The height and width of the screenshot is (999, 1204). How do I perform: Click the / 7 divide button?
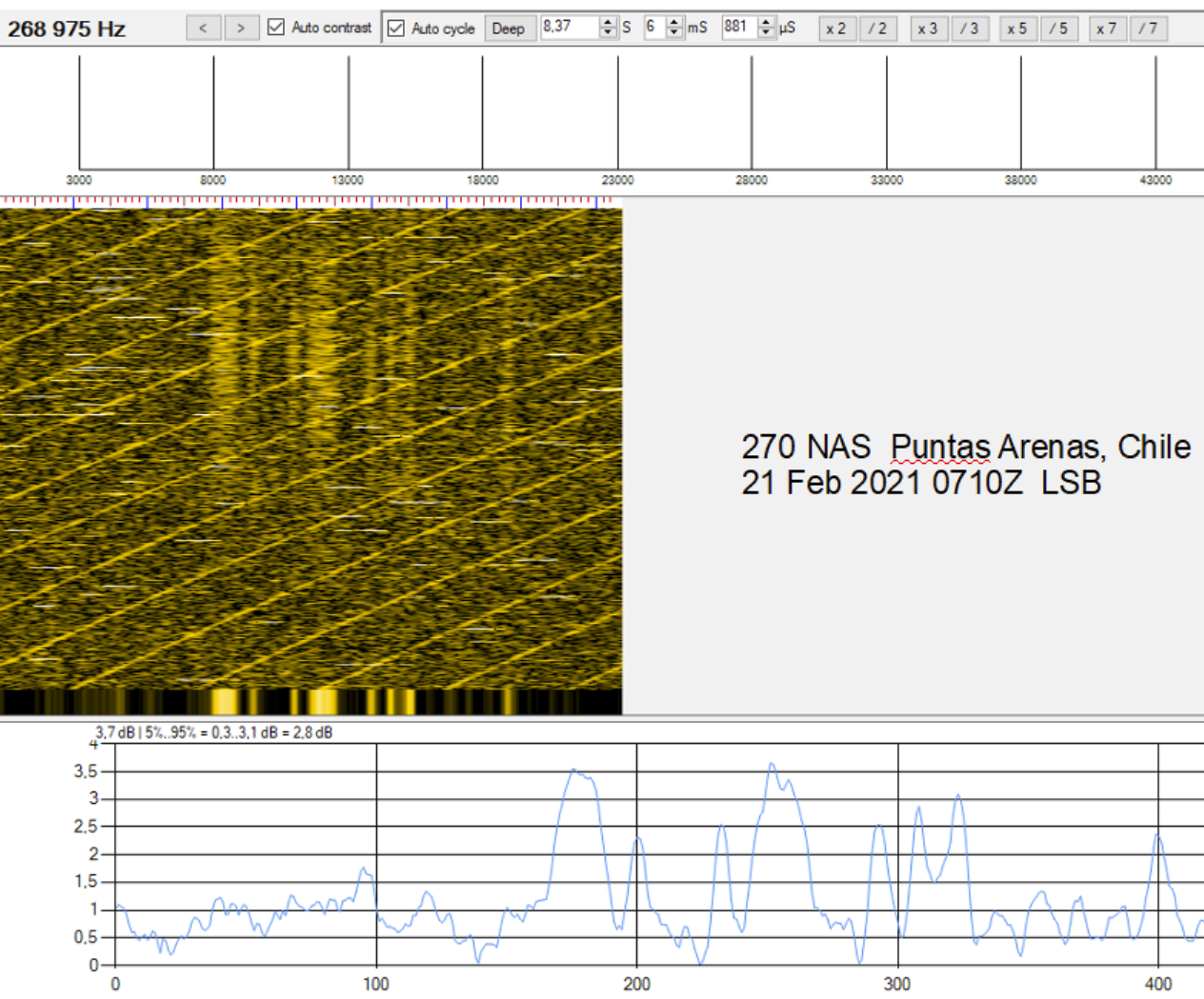1149,29
